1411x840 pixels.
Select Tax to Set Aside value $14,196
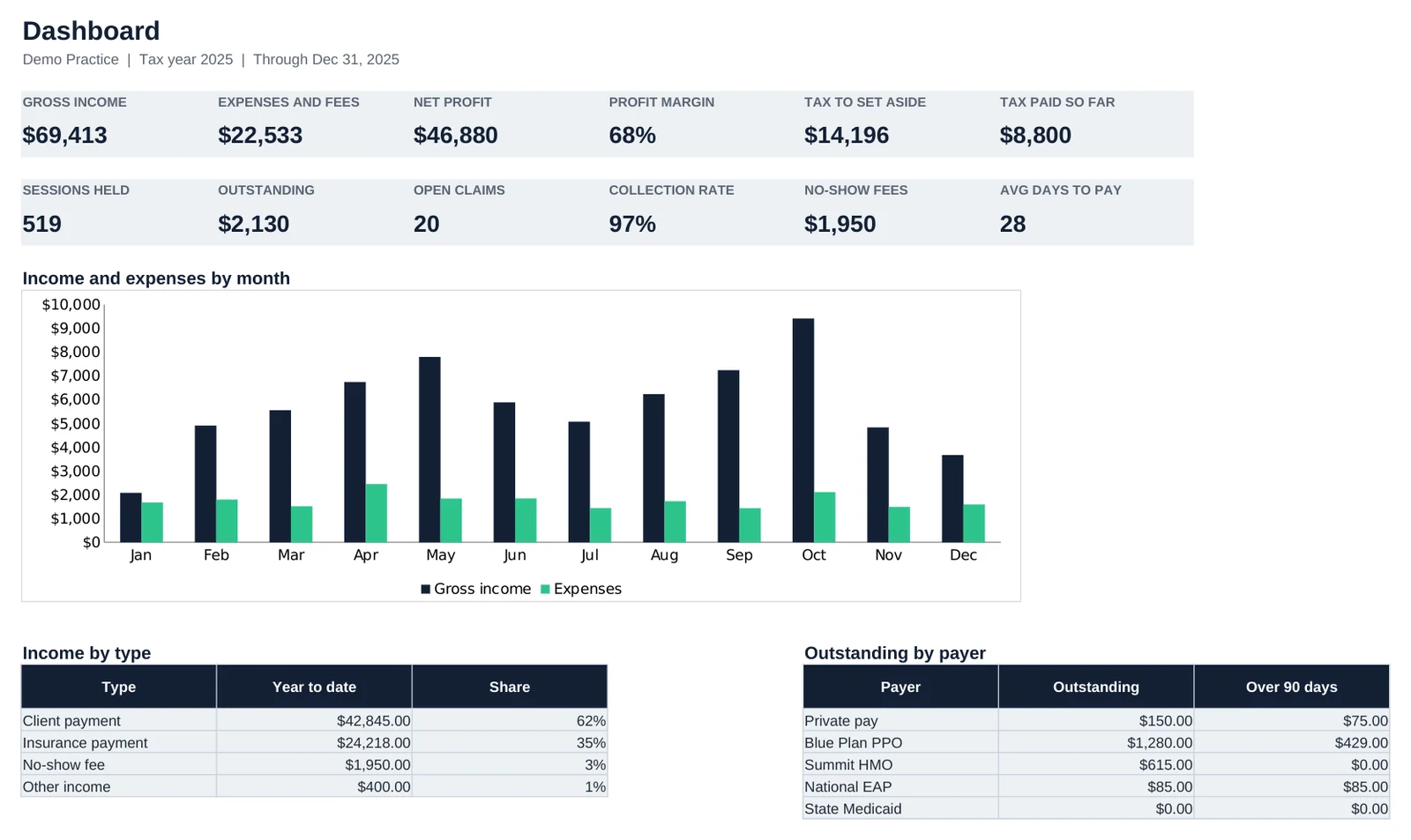coord(847,135)
